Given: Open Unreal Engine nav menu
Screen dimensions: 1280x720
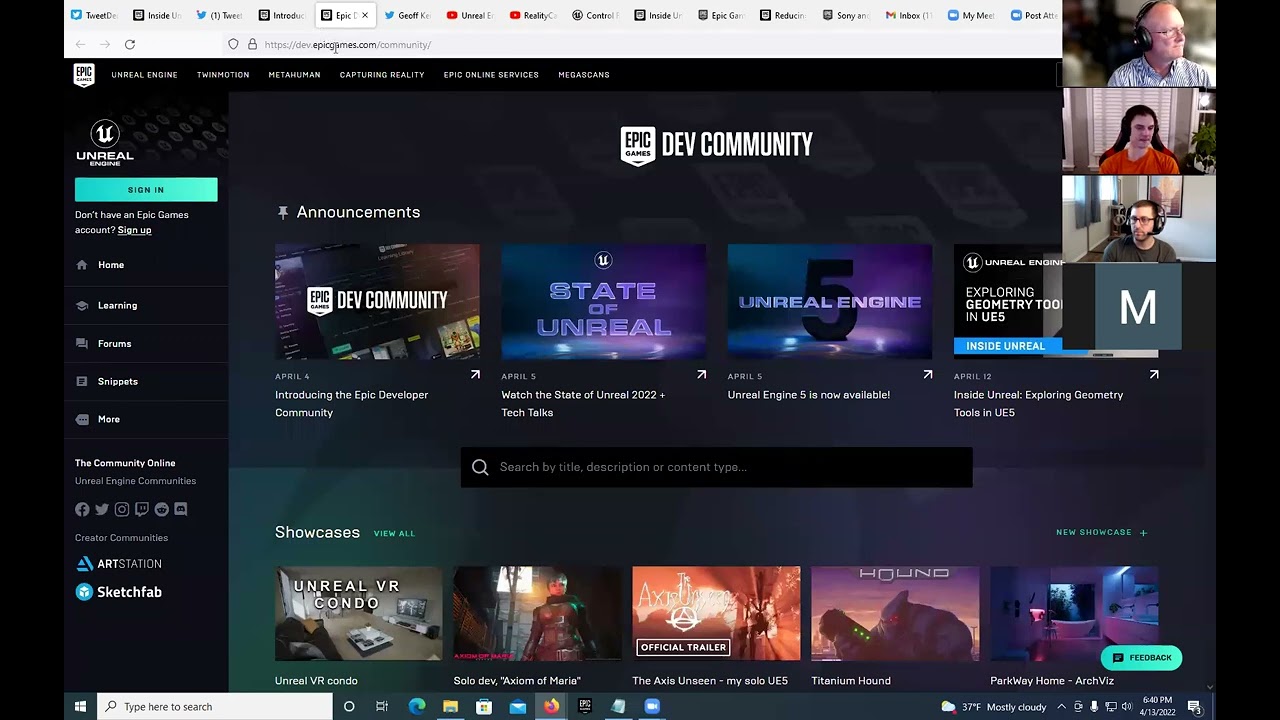Looking at the screenshot, I should tap(144, 75).
